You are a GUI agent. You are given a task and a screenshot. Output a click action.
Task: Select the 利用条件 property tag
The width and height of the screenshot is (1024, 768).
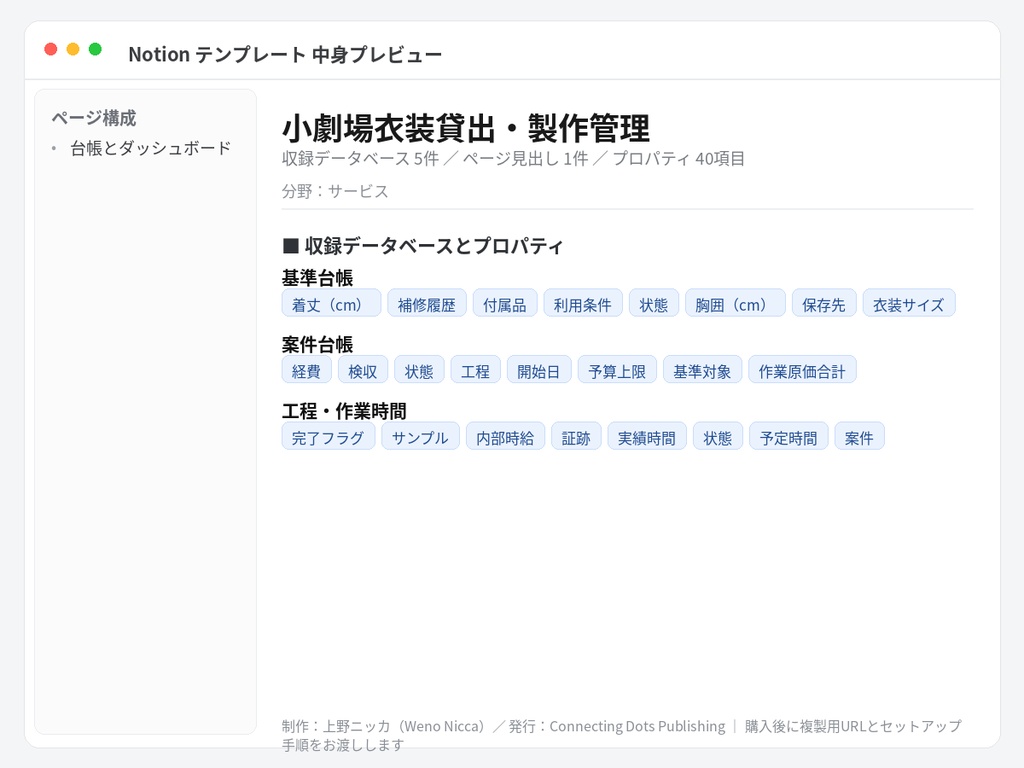pos(583,303)
